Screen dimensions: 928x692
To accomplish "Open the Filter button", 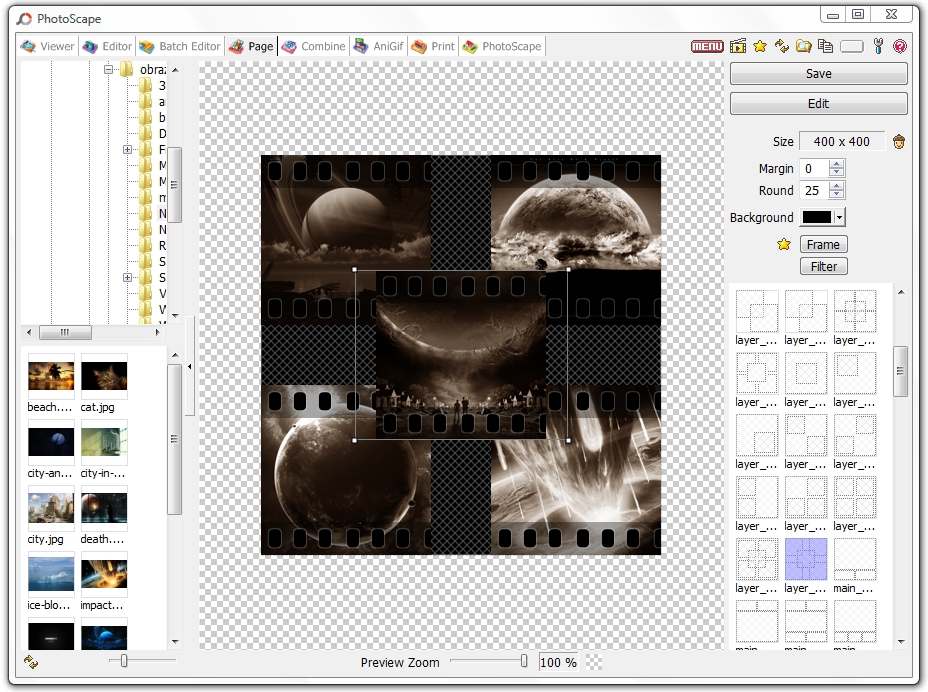I will click(823, 266).
